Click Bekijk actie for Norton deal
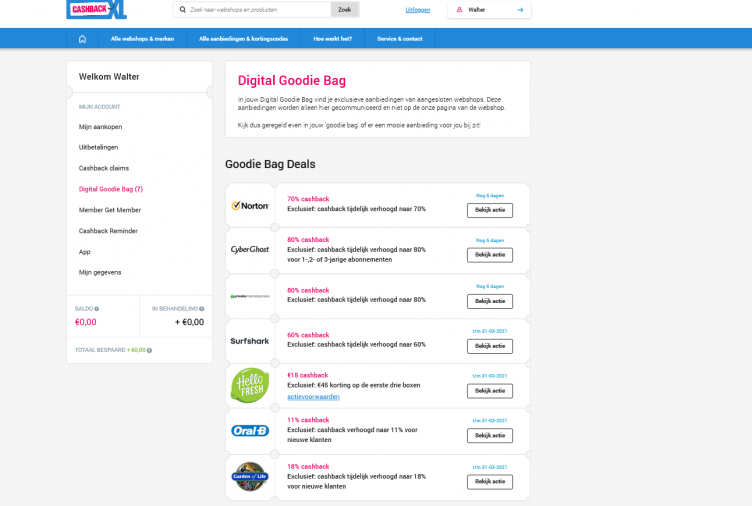 pyautogui.click(x=489, y=211)
